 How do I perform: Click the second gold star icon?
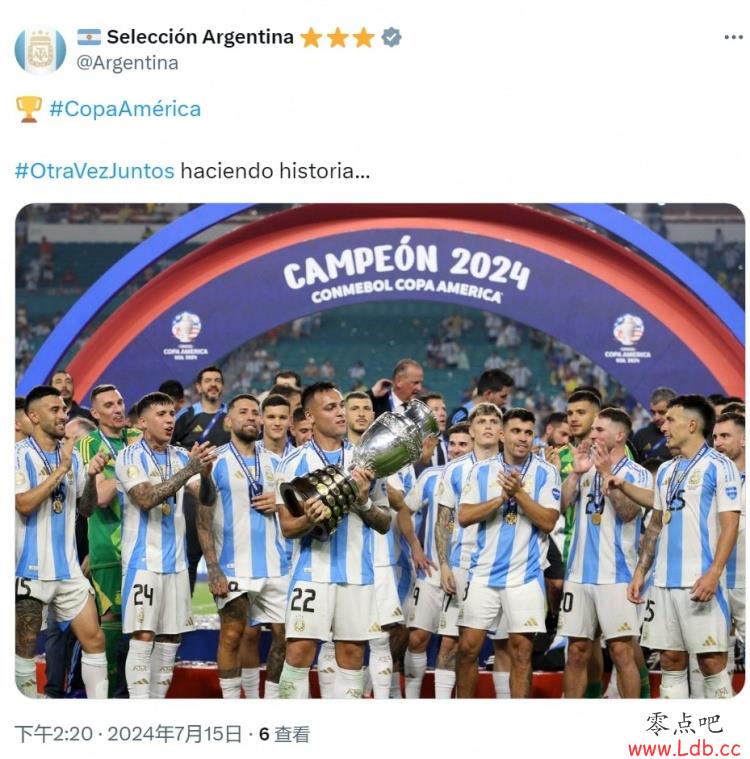[x=337, y=38]
